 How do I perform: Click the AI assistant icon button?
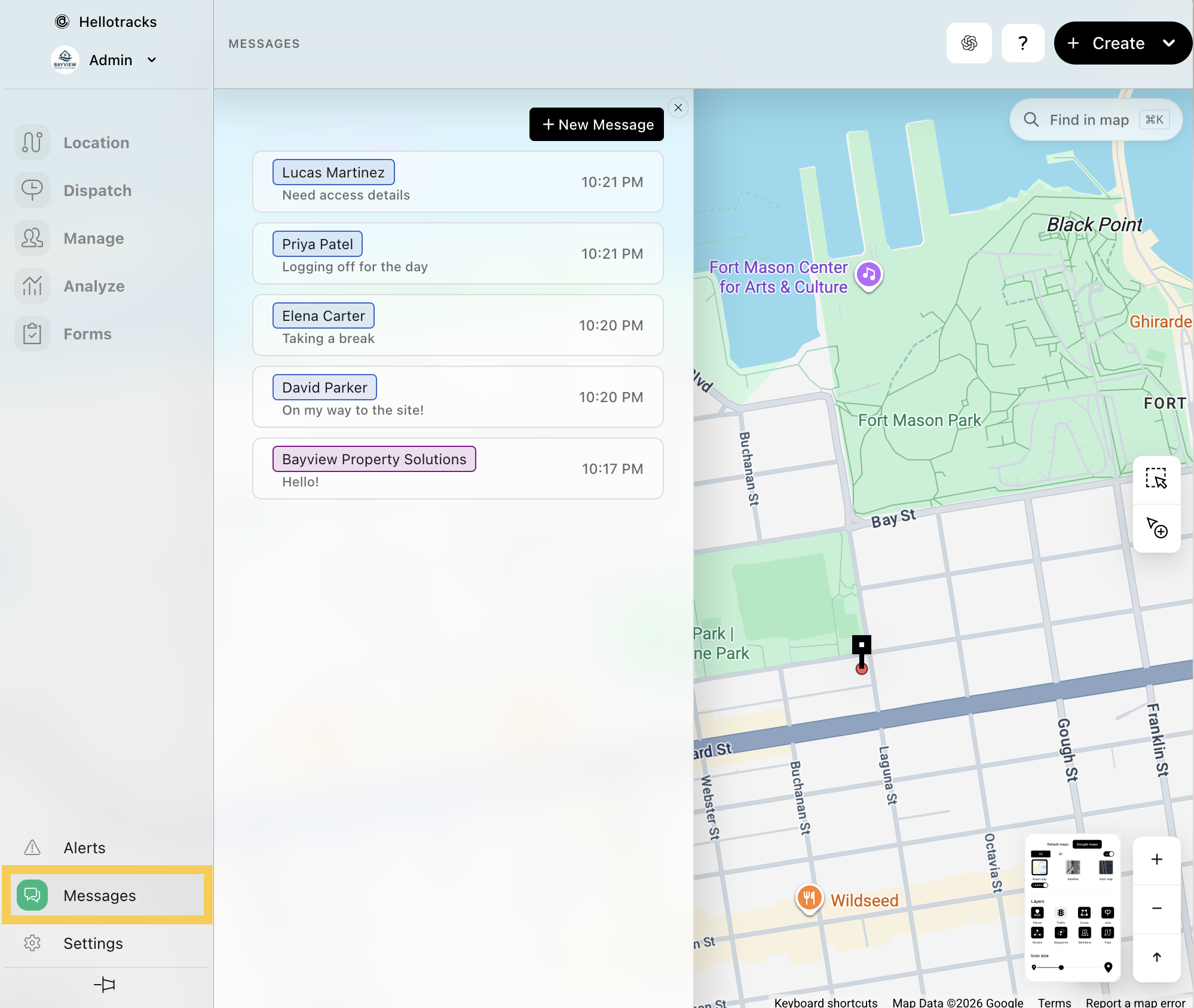click(x=969, y=43)
